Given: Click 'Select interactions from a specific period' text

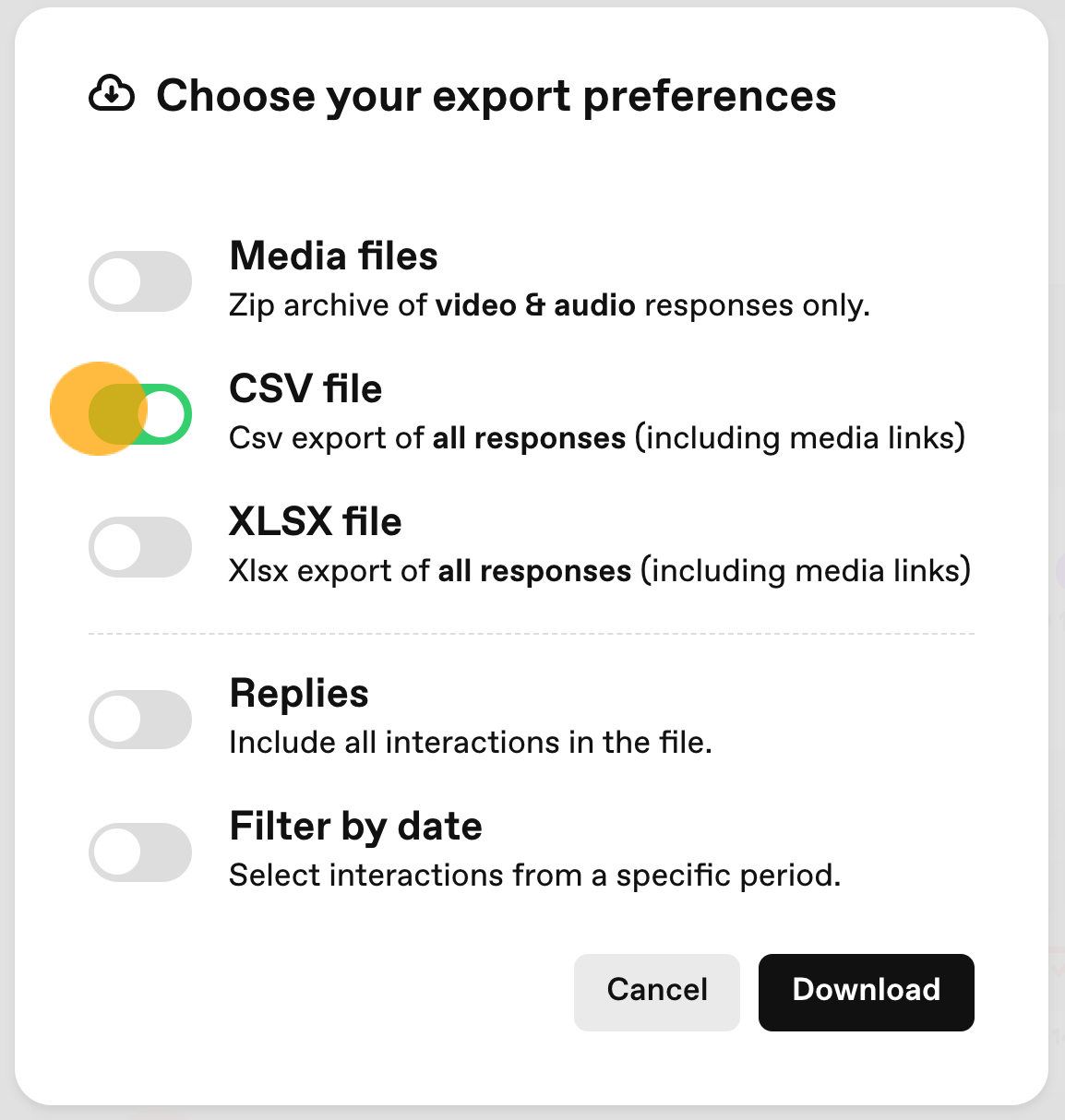Looking at the screenshot, I should tap(535, 876).
